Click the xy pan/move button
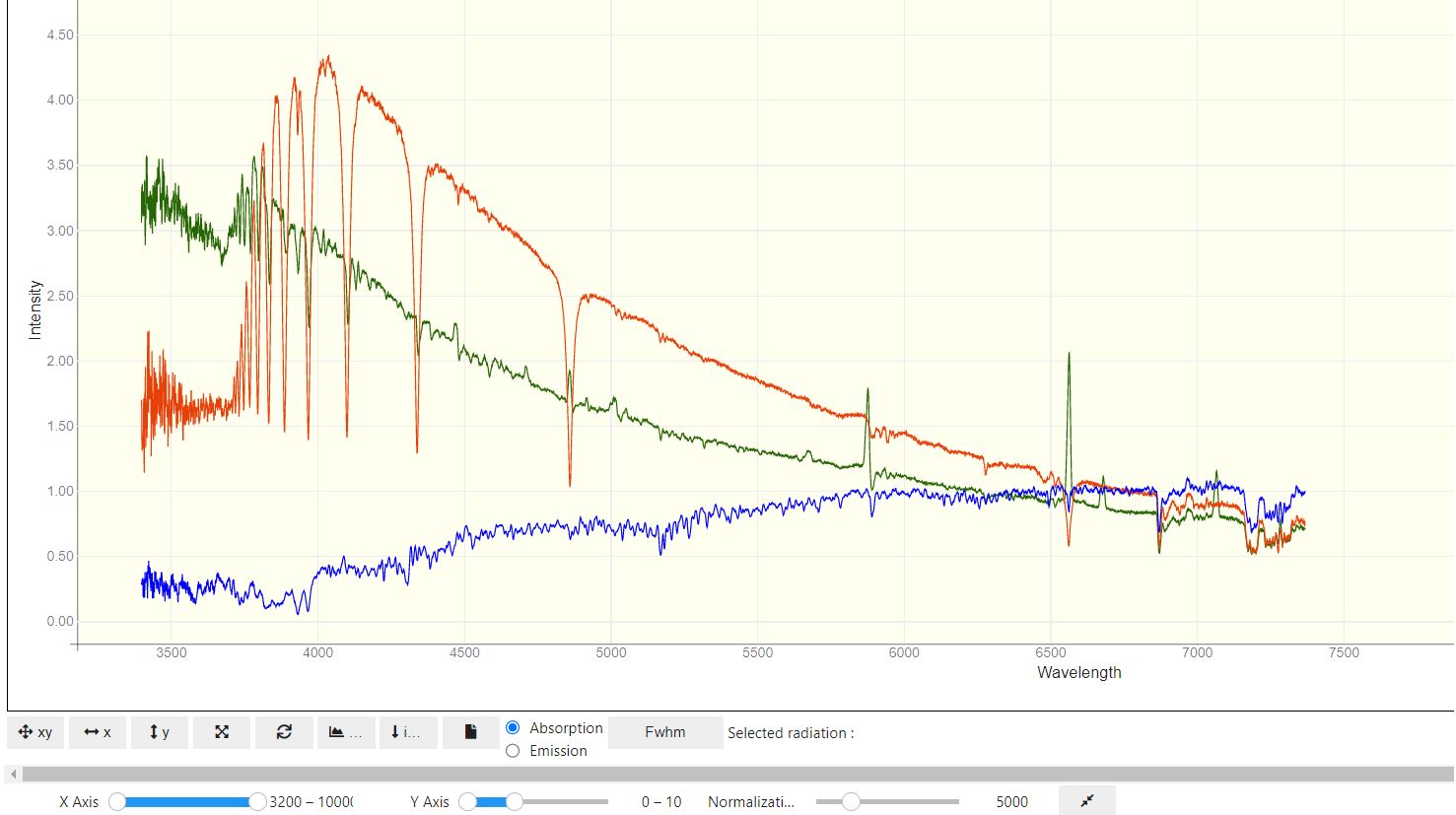1456x815 pixels. pos(35,732)
